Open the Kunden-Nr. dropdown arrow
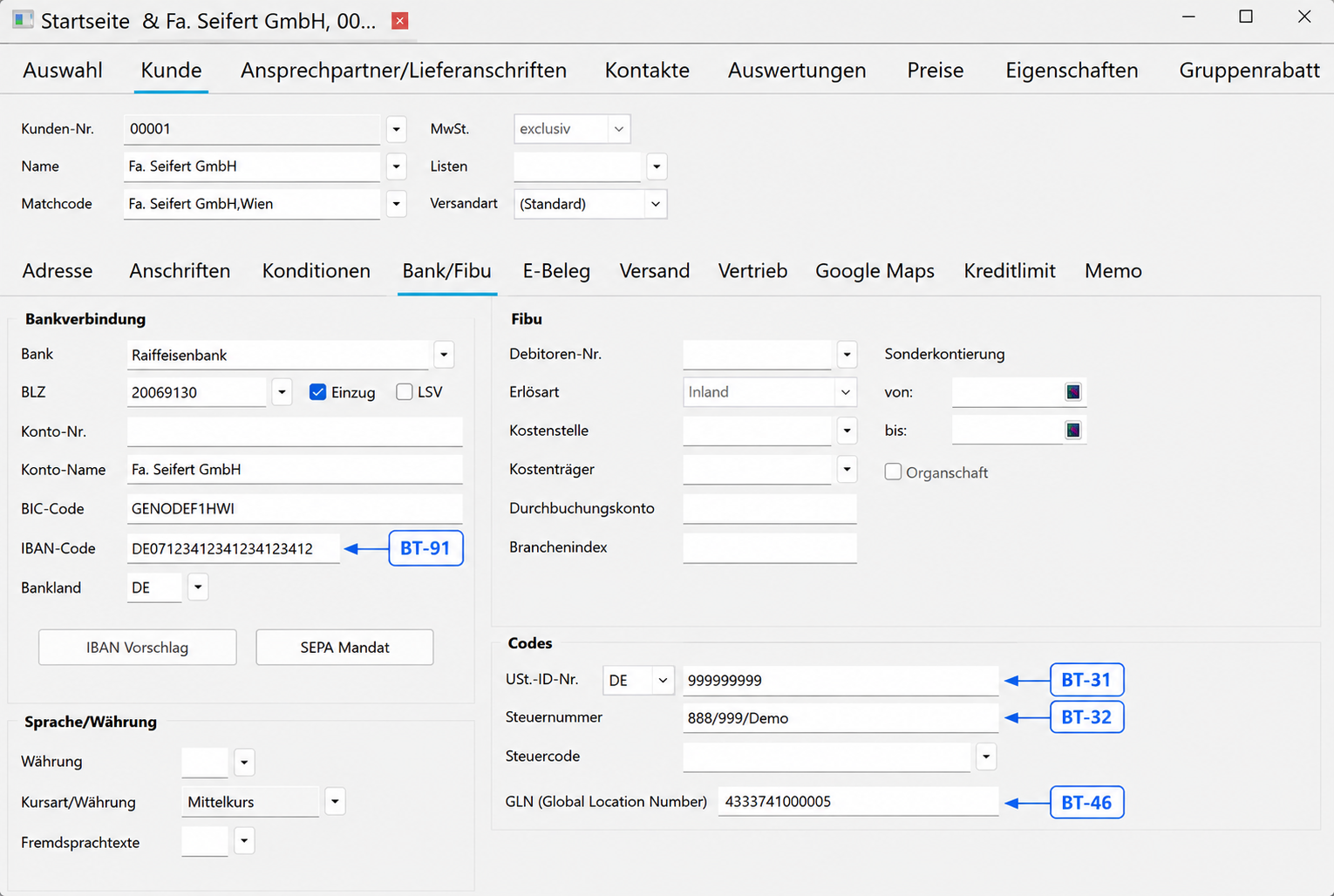The height and width of the screenshot is (896, 1334). click(397, 129)
